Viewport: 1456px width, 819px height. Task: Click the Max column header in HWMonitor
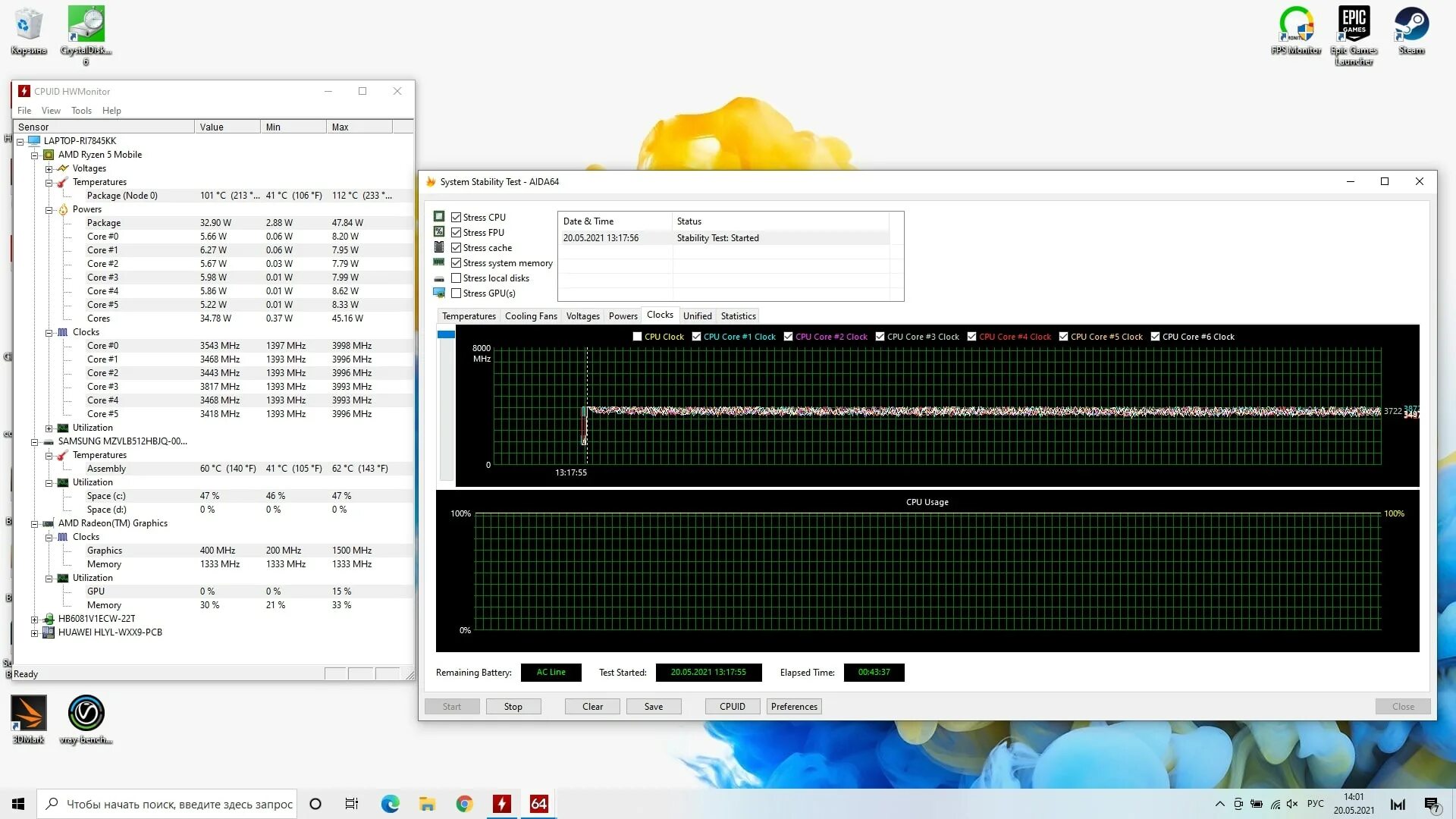click(x=359, y=127)
